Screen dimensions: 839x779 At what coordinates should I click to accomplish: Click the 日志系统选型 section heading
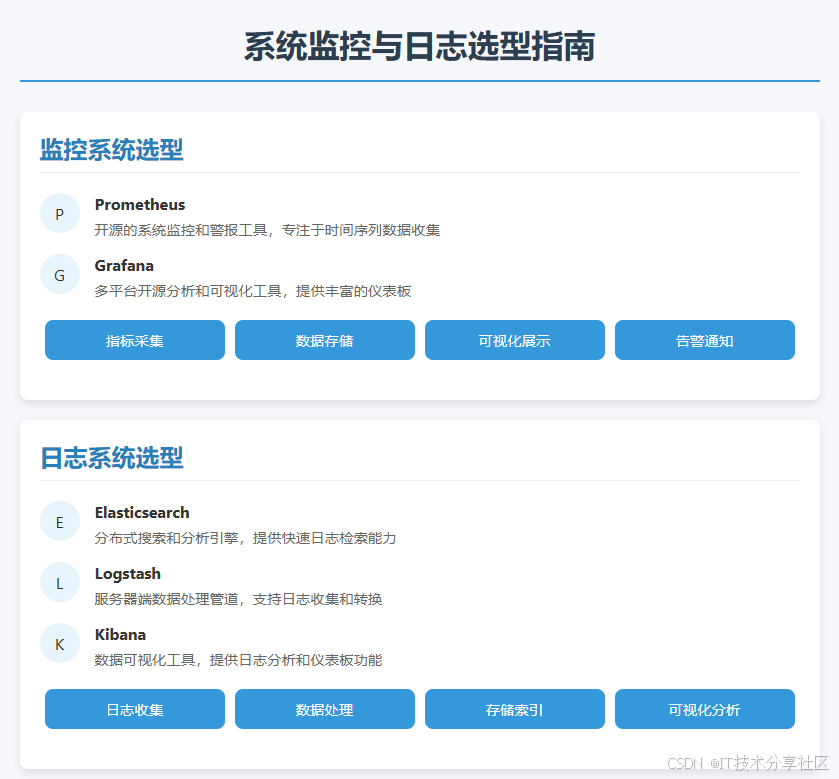pos(112,457)
